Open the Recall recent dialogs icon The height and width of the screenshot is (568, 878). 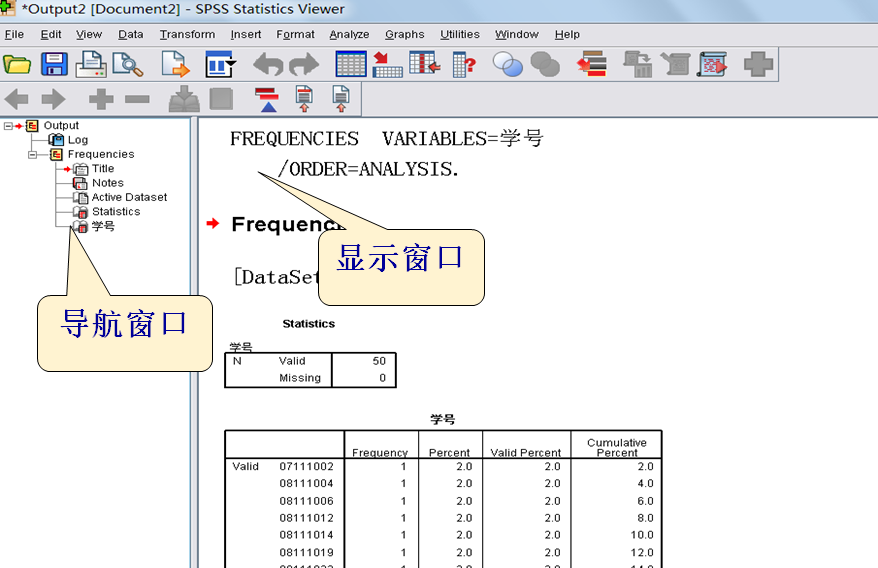point(220,64)
